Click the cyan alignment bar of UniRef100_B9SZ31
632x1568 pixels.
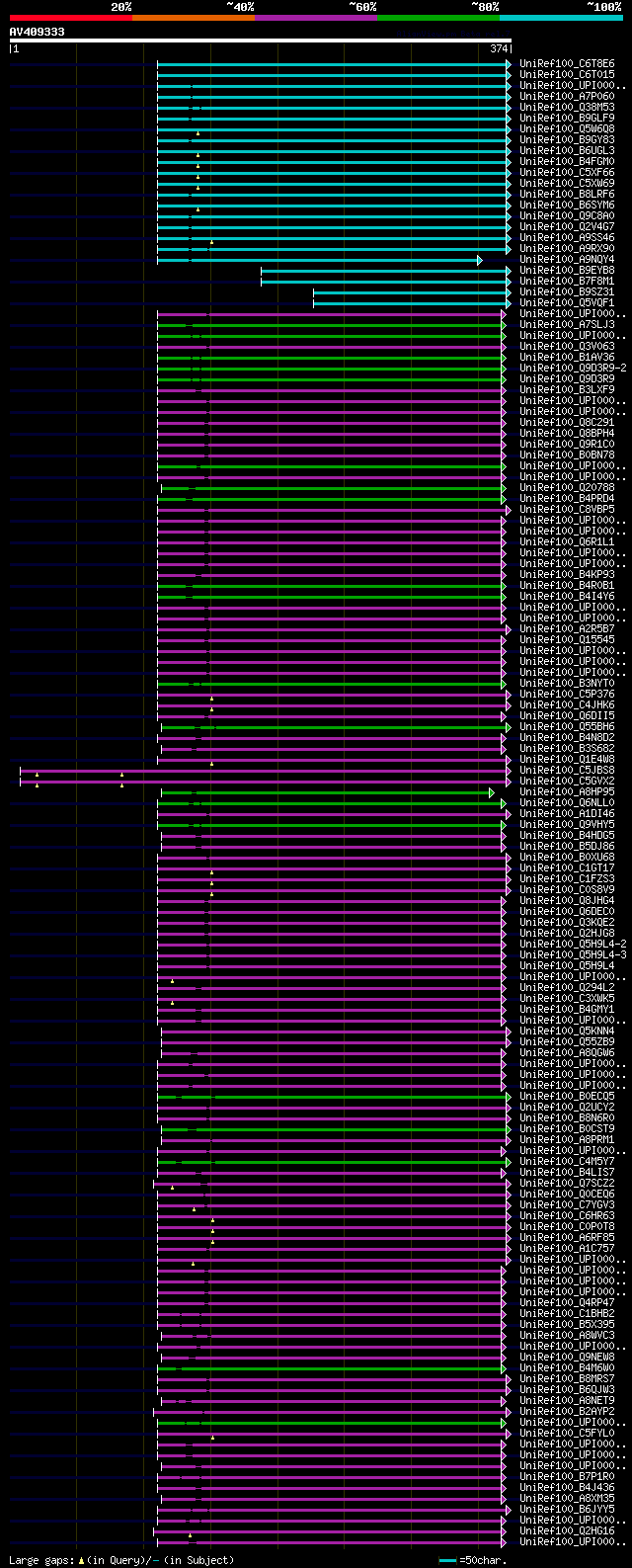click(412, 292)
